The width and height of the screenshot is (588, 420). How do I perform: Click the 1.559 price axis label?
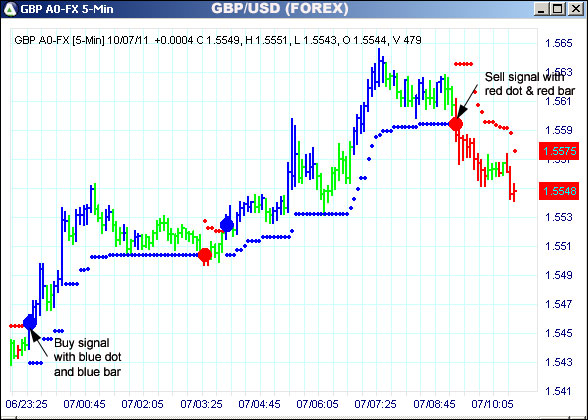559,130
